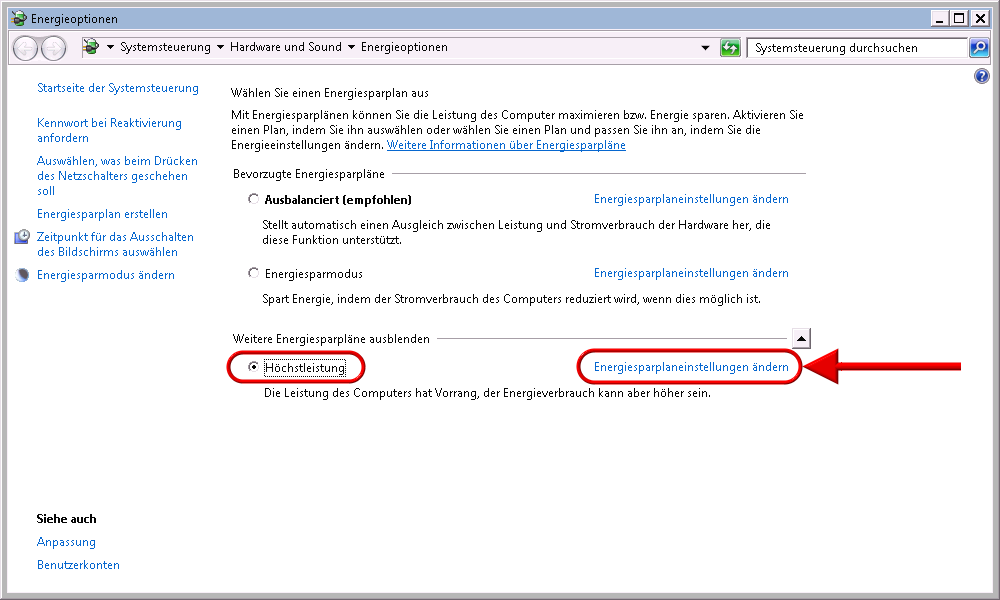
Task: Open help via the blue question mark icon
Action: click(981, 77)
